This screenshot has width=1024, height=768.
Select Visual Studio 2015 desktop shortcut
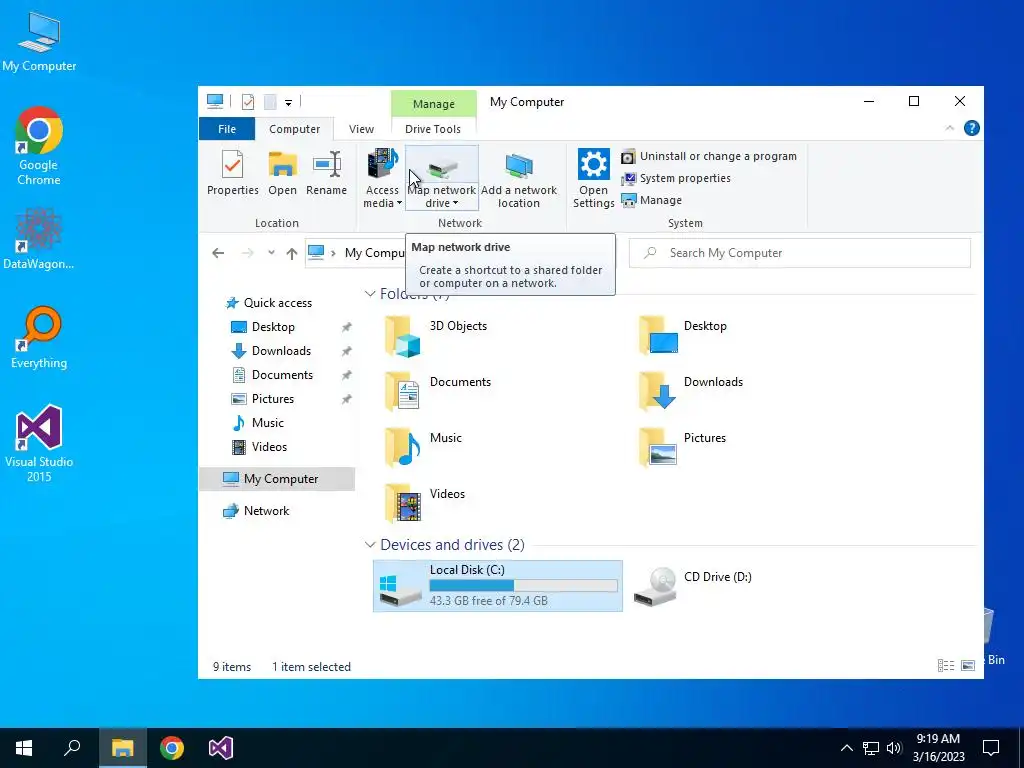(39, 444)
